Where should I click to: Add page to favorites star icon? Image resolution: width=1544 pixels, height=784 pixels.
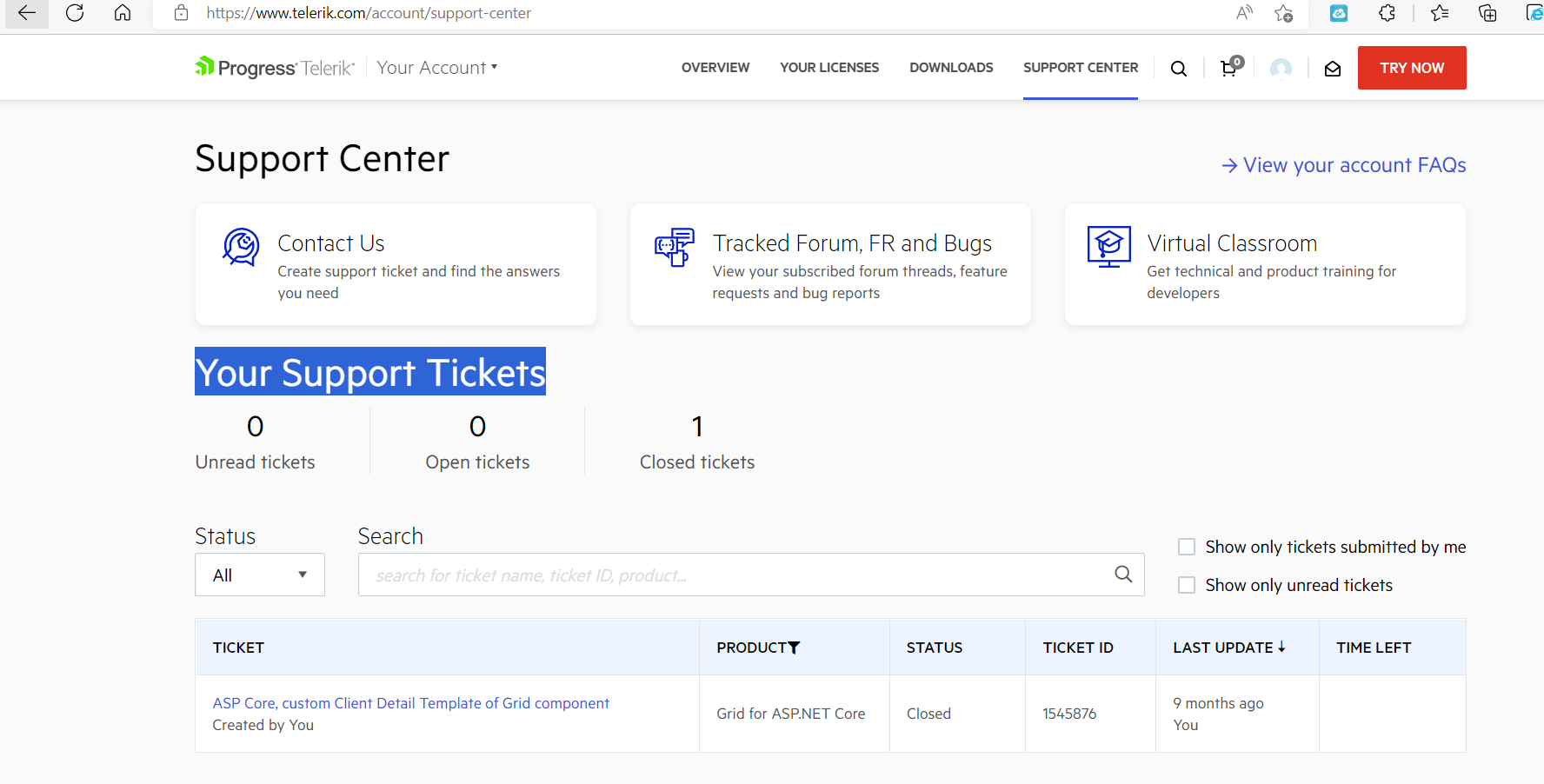pyautogui.click(x=1283, y=13)
